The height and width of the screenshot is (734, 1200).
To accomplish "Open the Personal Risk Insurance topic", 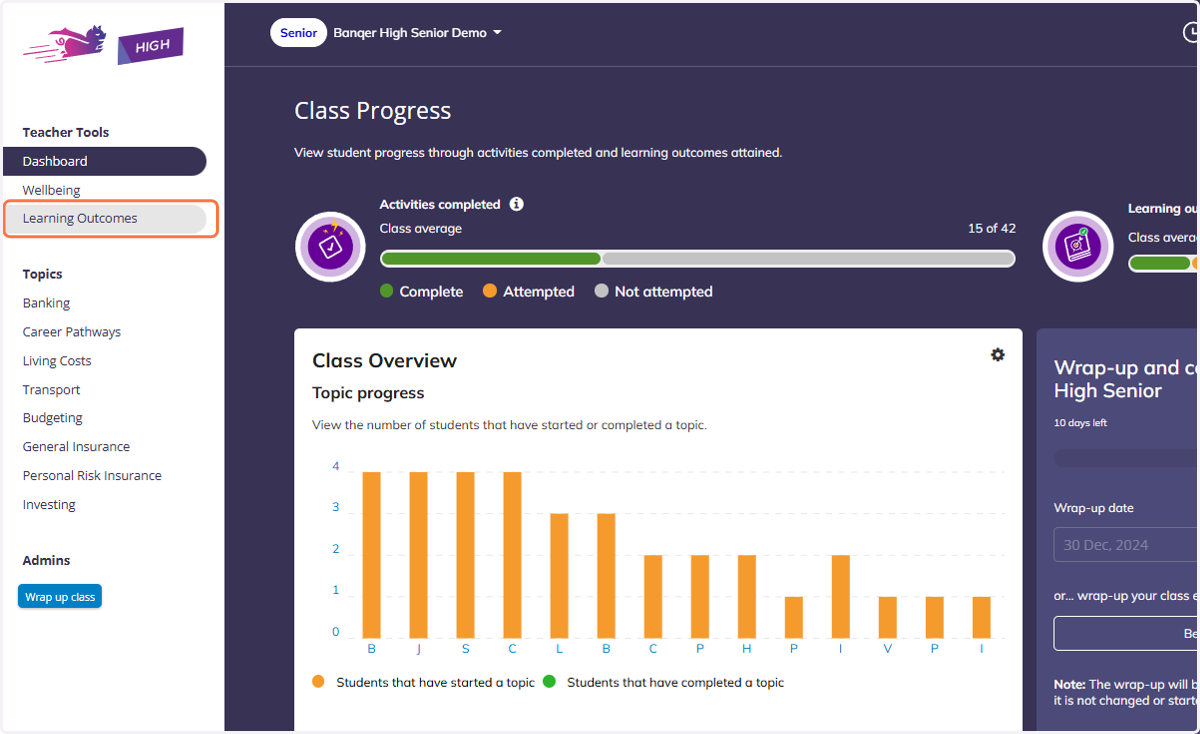I will [92, 476].
